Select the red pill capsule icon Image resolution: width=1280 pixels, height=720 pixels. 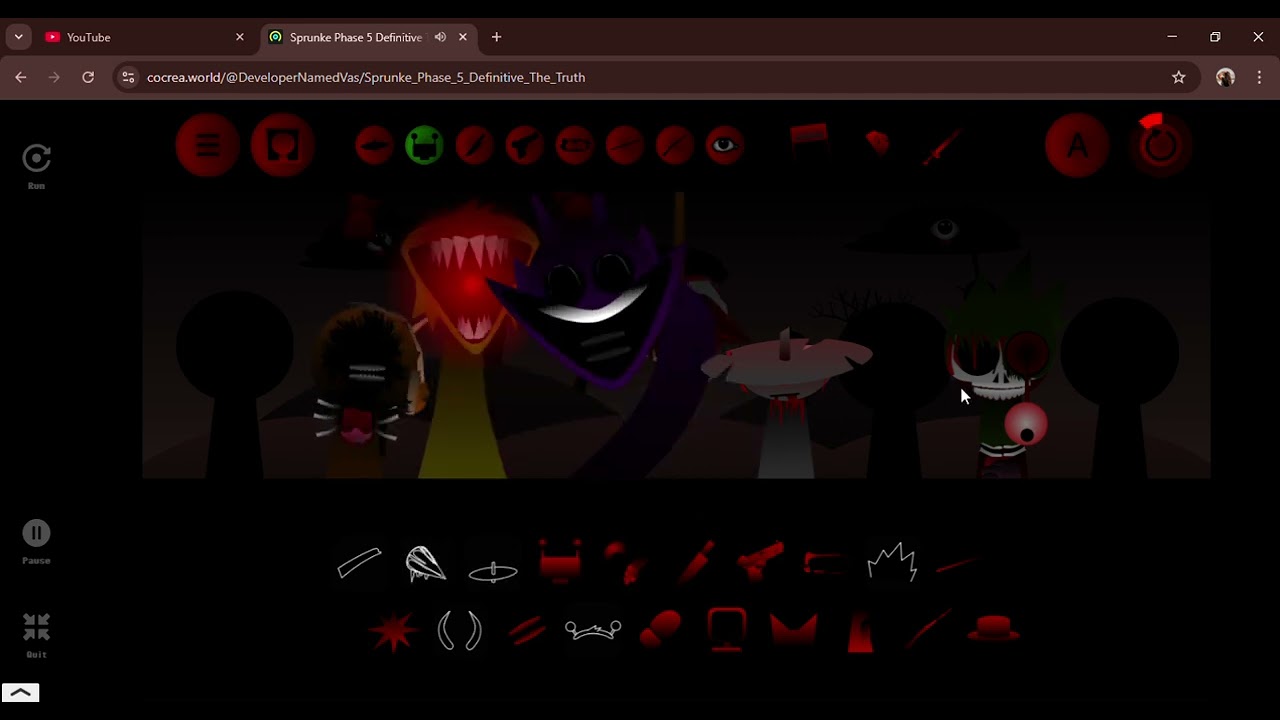(x=660, y=630)
